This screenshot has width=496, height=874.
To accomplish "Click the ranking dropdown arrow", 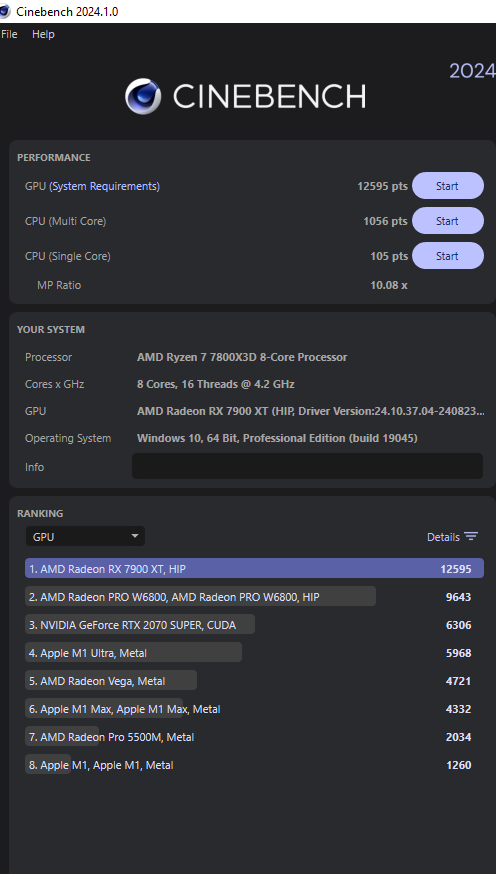I will (x=134, y=536).
